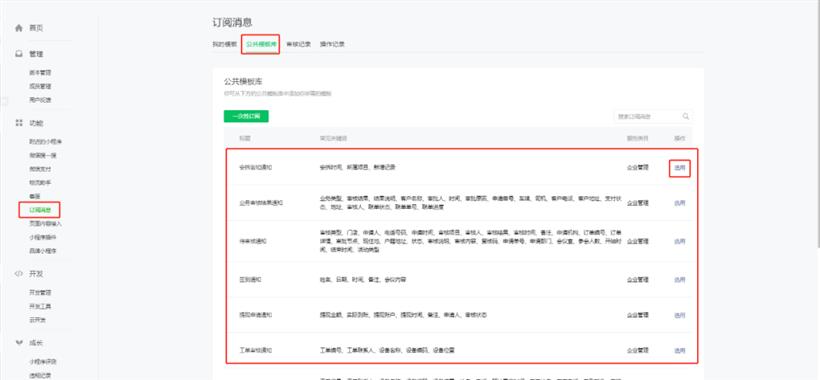
Task: Open 物流助手 in sidebar
Action: 40,182
